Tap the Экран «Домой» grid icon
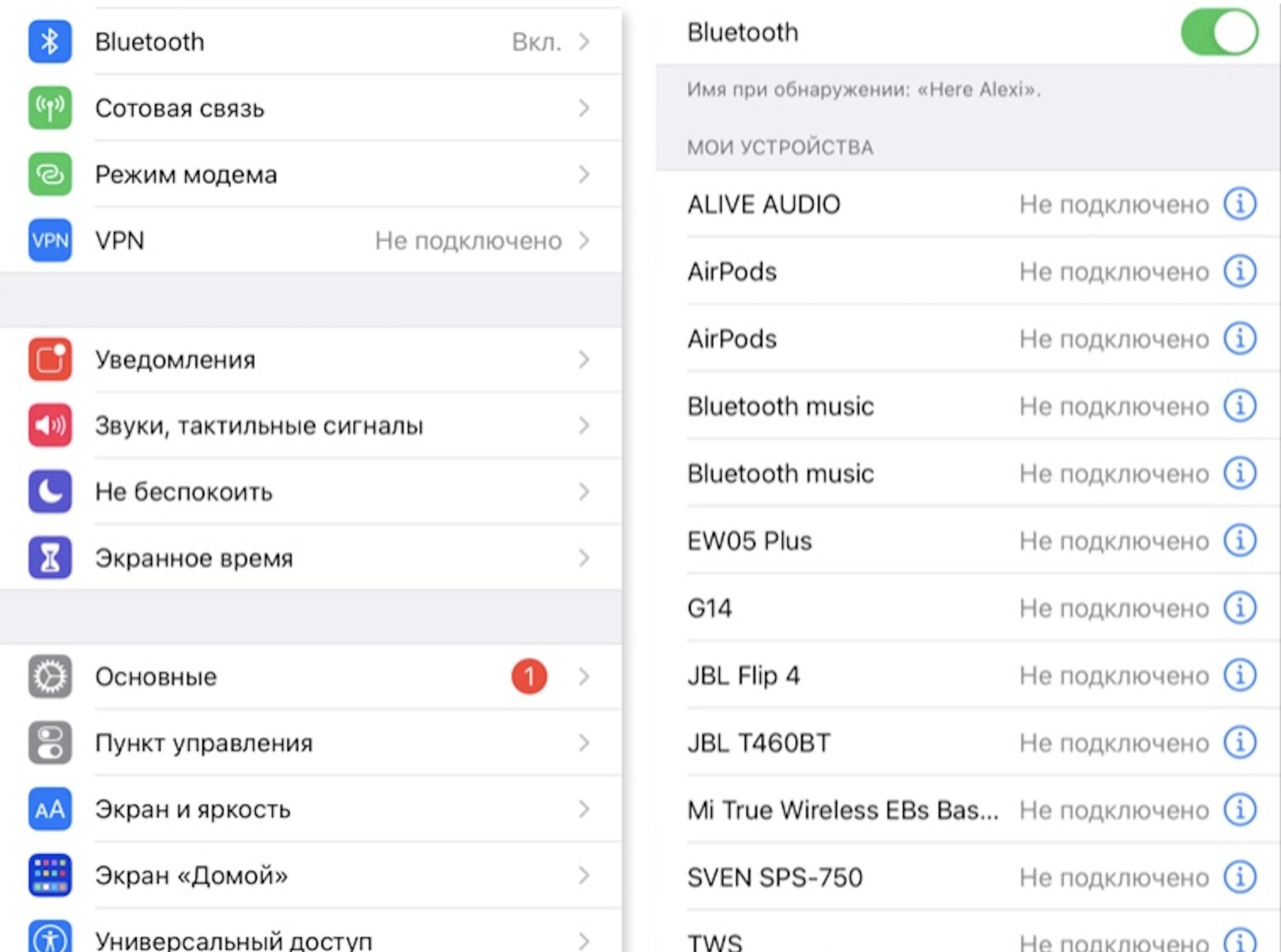This screenshot has height=952, width=1281. click(x=50, y=875)
